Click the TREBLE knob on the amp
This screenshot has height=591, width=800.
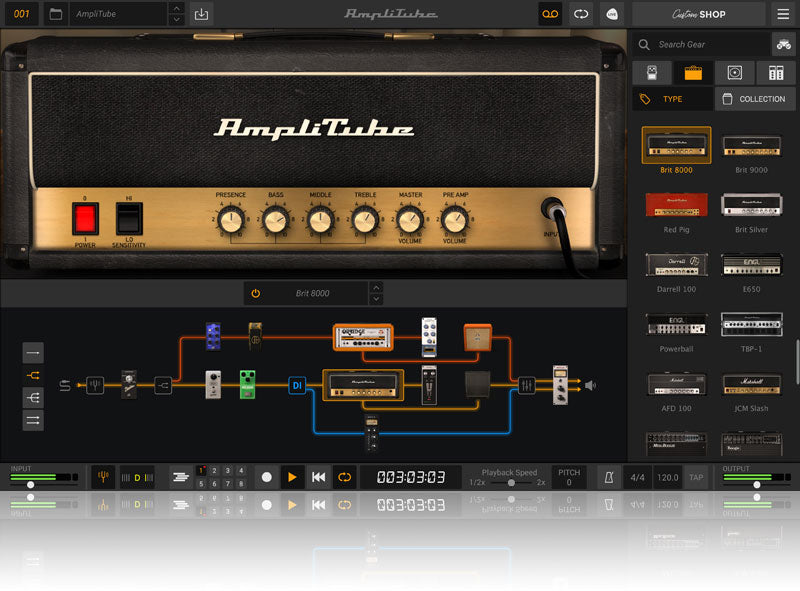pyautogui.click(x=365, y=220)
